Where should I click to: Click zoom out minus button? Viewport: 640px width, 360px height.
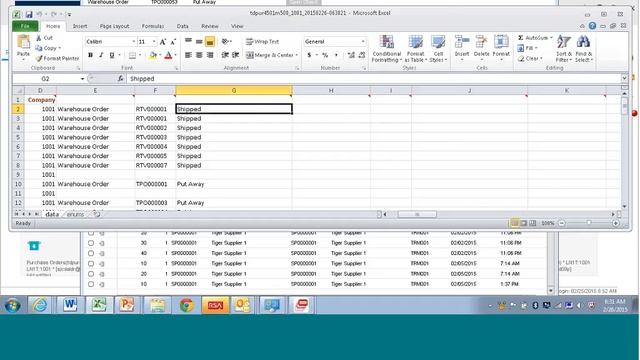click(562, 223)
